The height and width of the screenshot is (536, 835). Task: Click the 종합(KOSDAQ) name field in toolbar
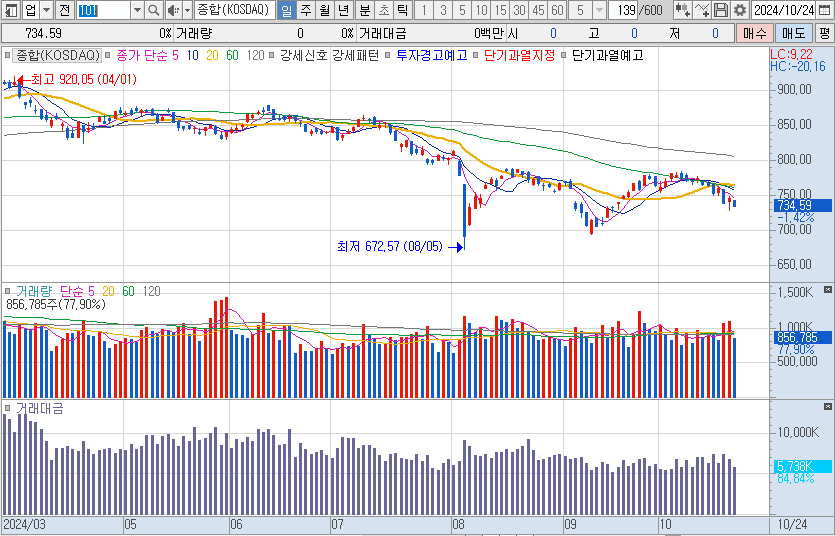(x=234, y=10)
